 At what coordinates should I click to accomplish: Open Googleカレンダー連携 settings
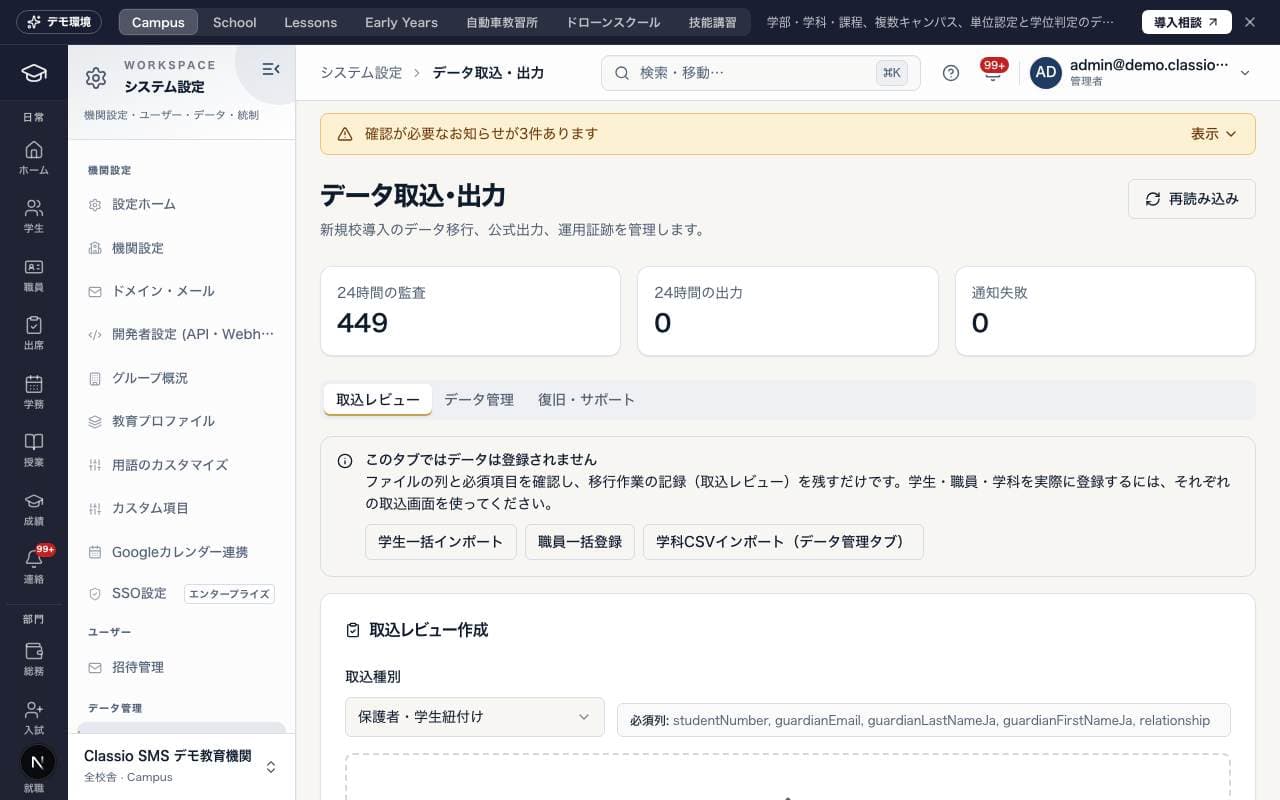coord(181,552)
